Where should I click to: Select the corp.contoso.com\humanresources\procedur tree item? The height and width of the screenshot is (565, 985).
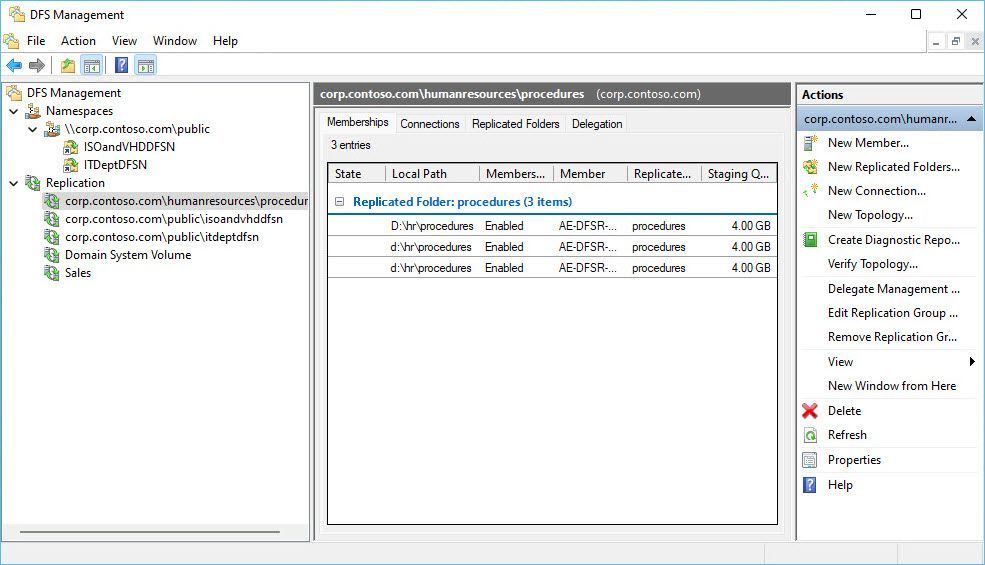point(176,201)
